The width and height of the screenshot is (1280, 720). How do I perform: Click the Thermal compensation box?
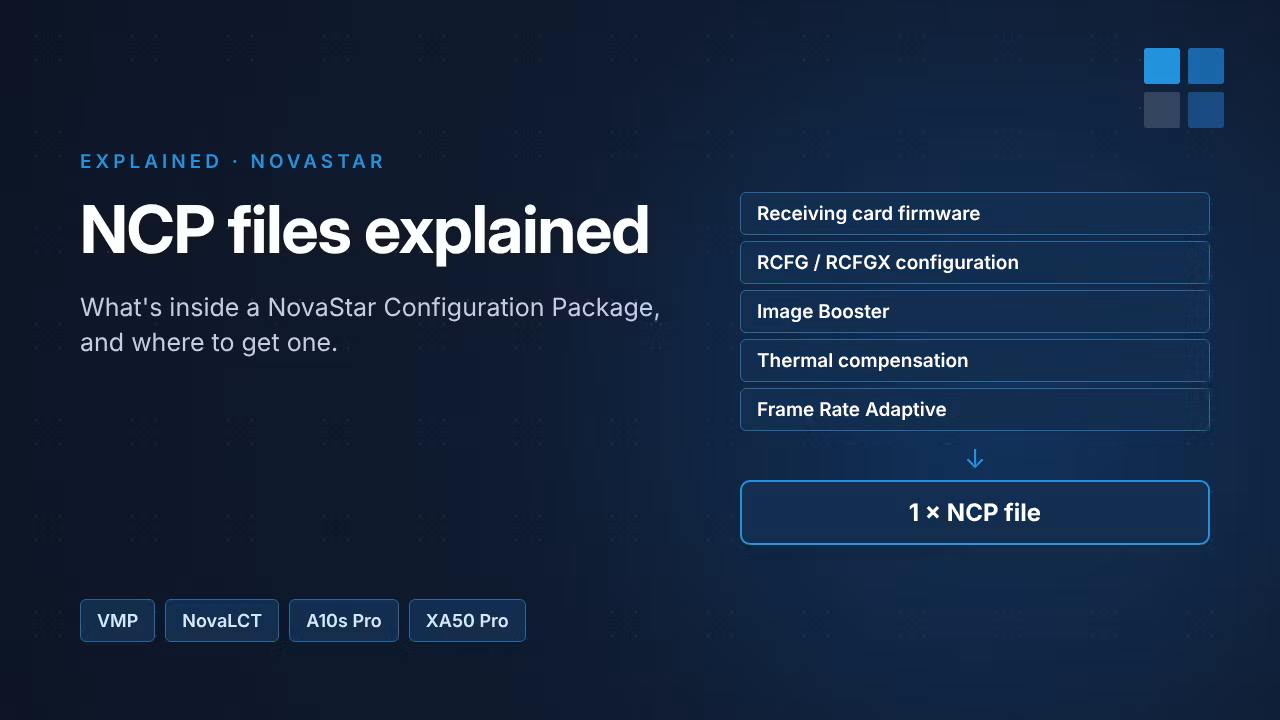(975, 360)
